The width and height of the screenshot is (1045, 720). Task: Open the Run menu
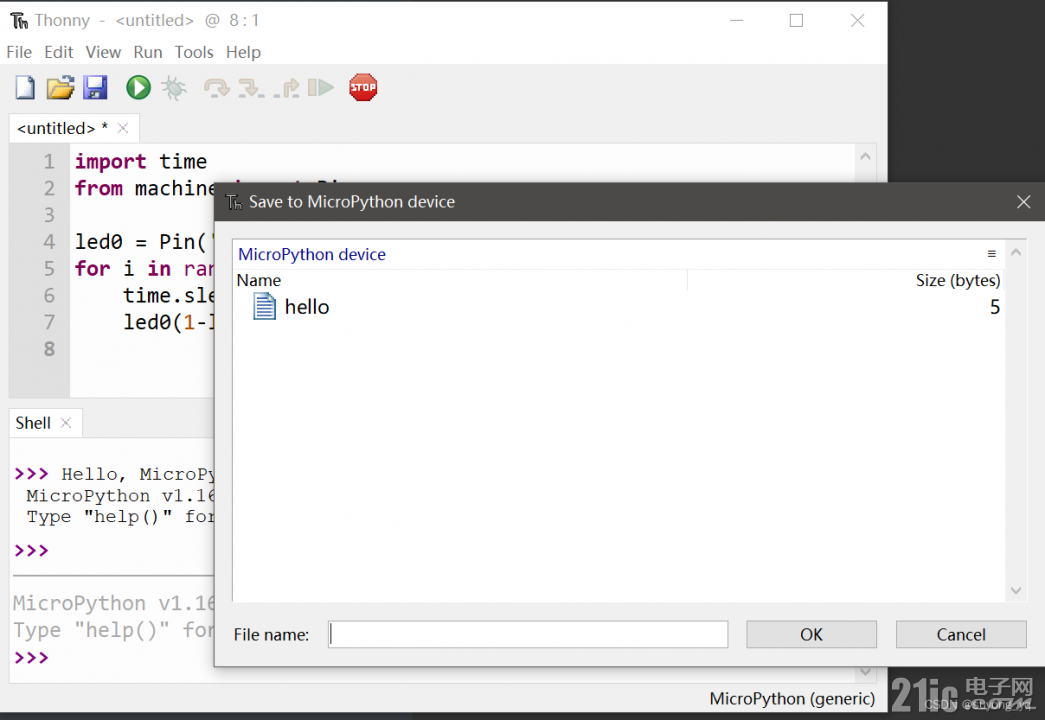[x=148, y=52]
